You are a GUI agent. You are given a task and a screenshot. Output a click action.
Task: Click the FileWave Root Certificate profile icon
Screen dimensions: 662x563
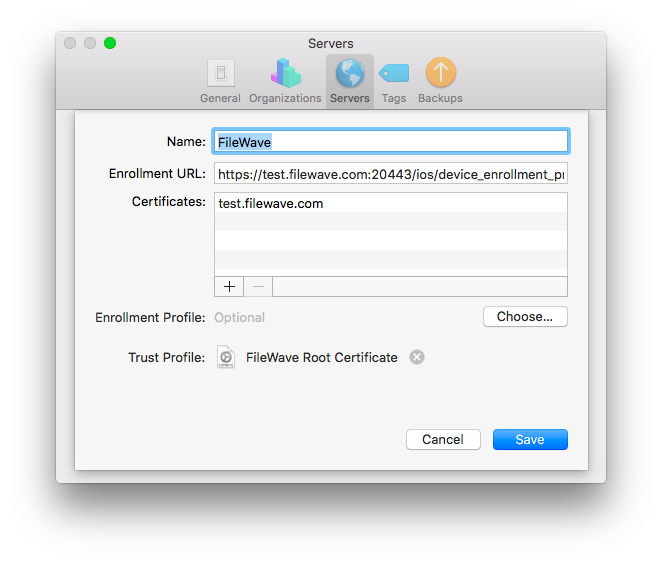pos(226,357)
